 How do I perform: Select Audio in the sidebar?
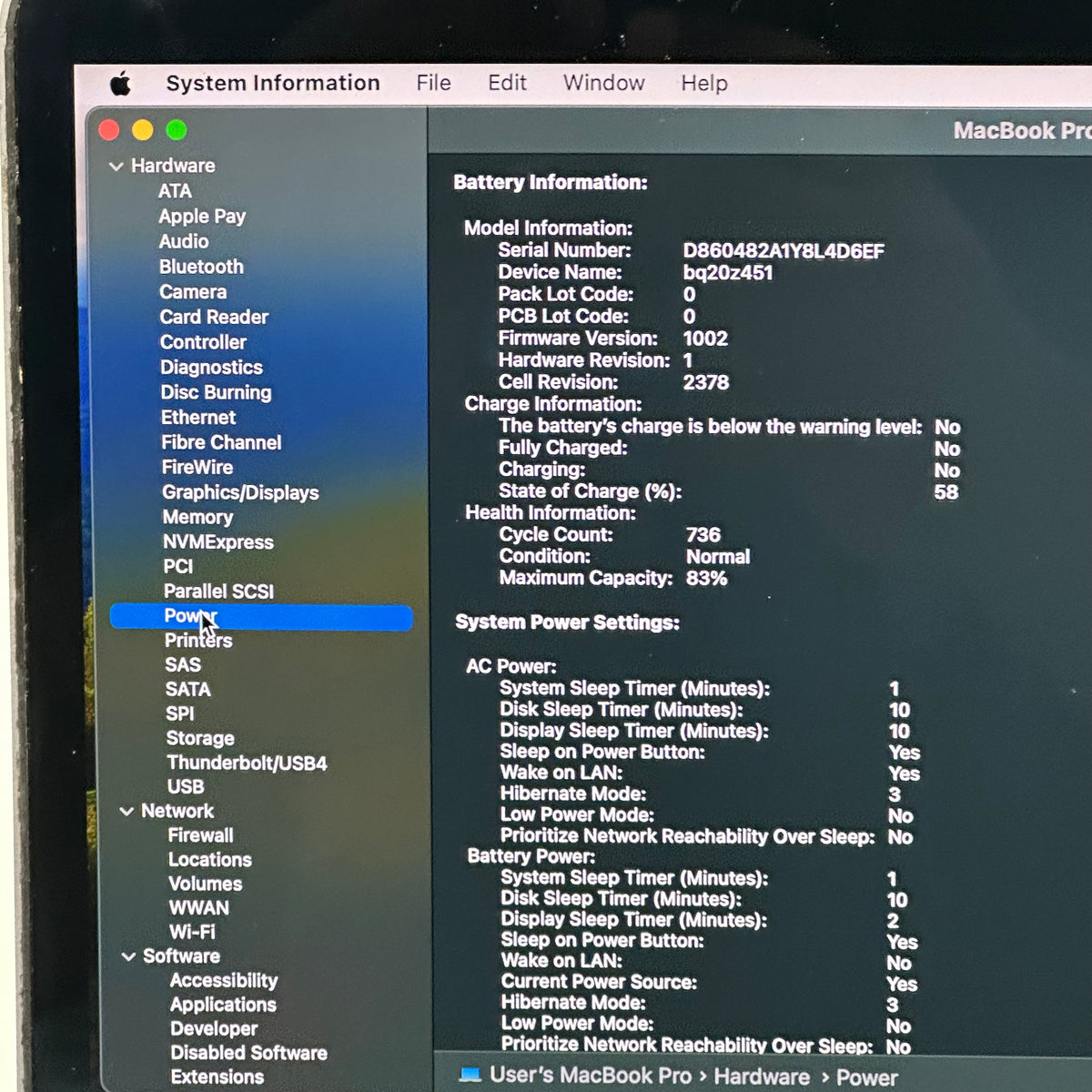184,241
